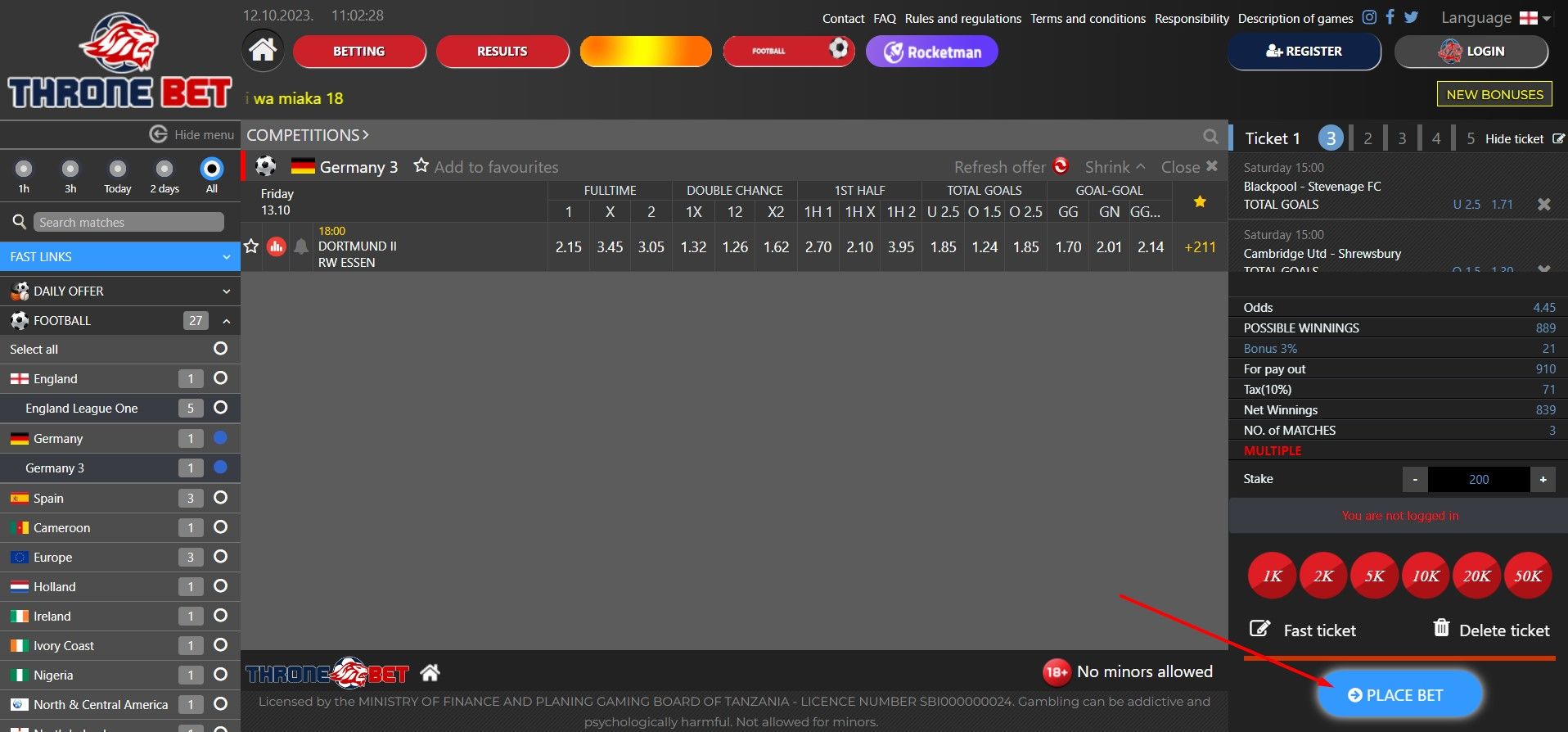The width and height of the screenshot is (1568, 732).
Task: Click the star icon beside Dortmund II match
Action: pos(251,246)
